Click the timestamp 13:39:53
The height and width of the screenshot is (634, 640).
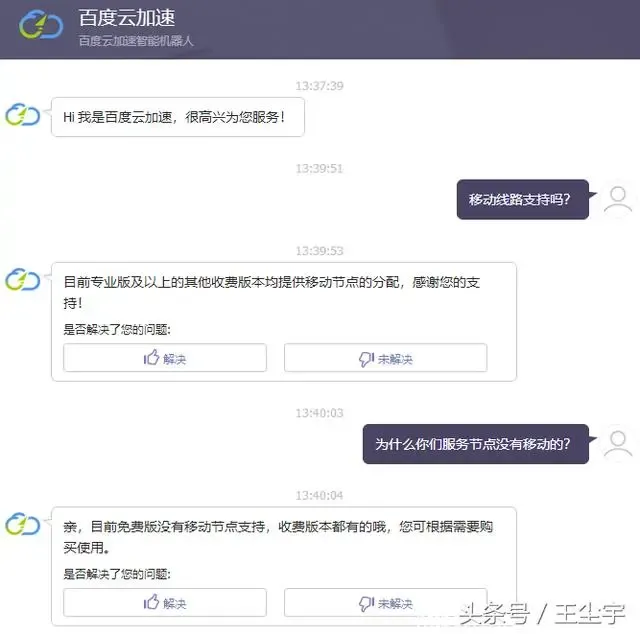pos(320,250)
